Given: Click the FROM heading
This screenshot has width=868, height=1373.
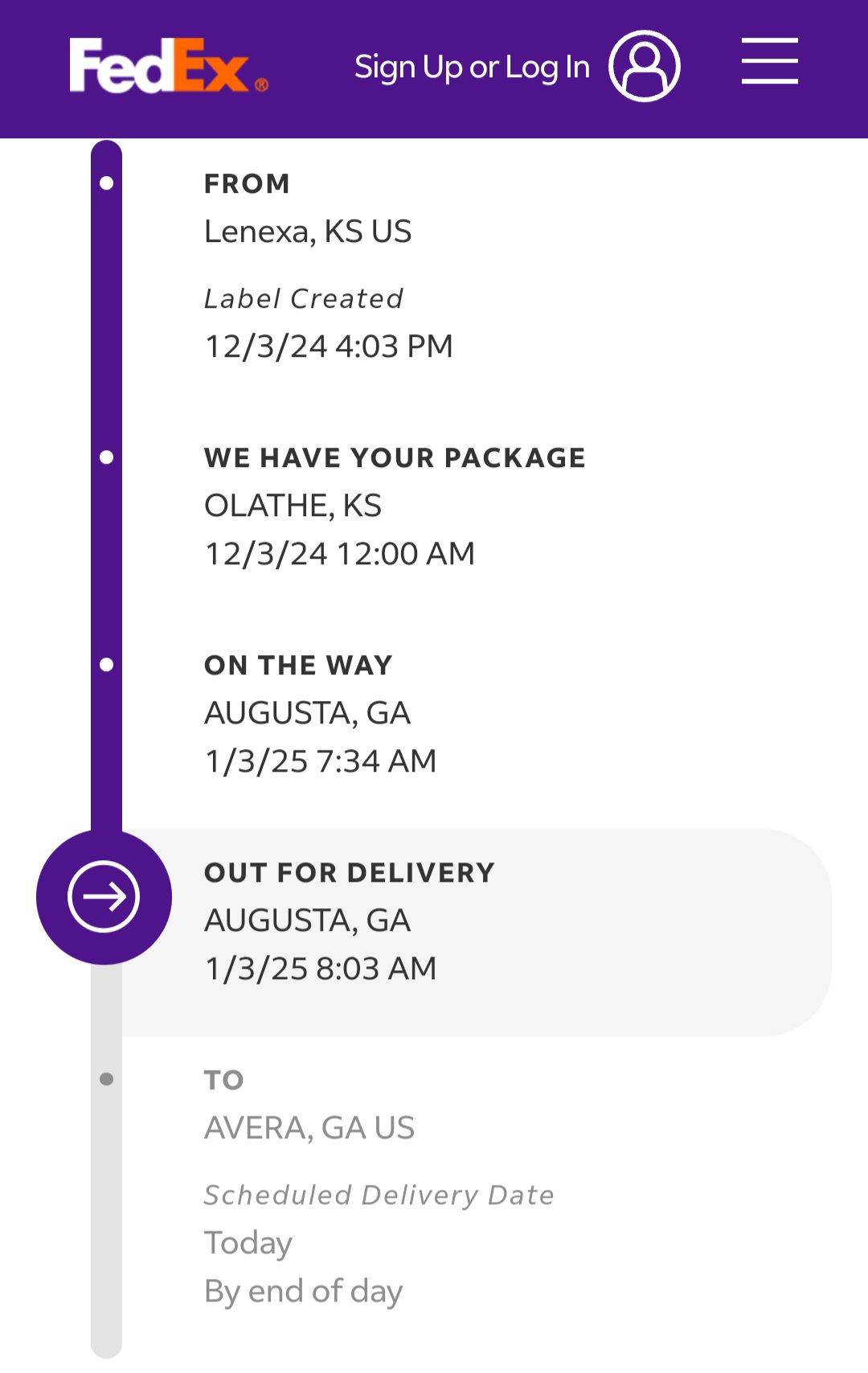Looking at the screenshot, I should (x=247, y=183).
